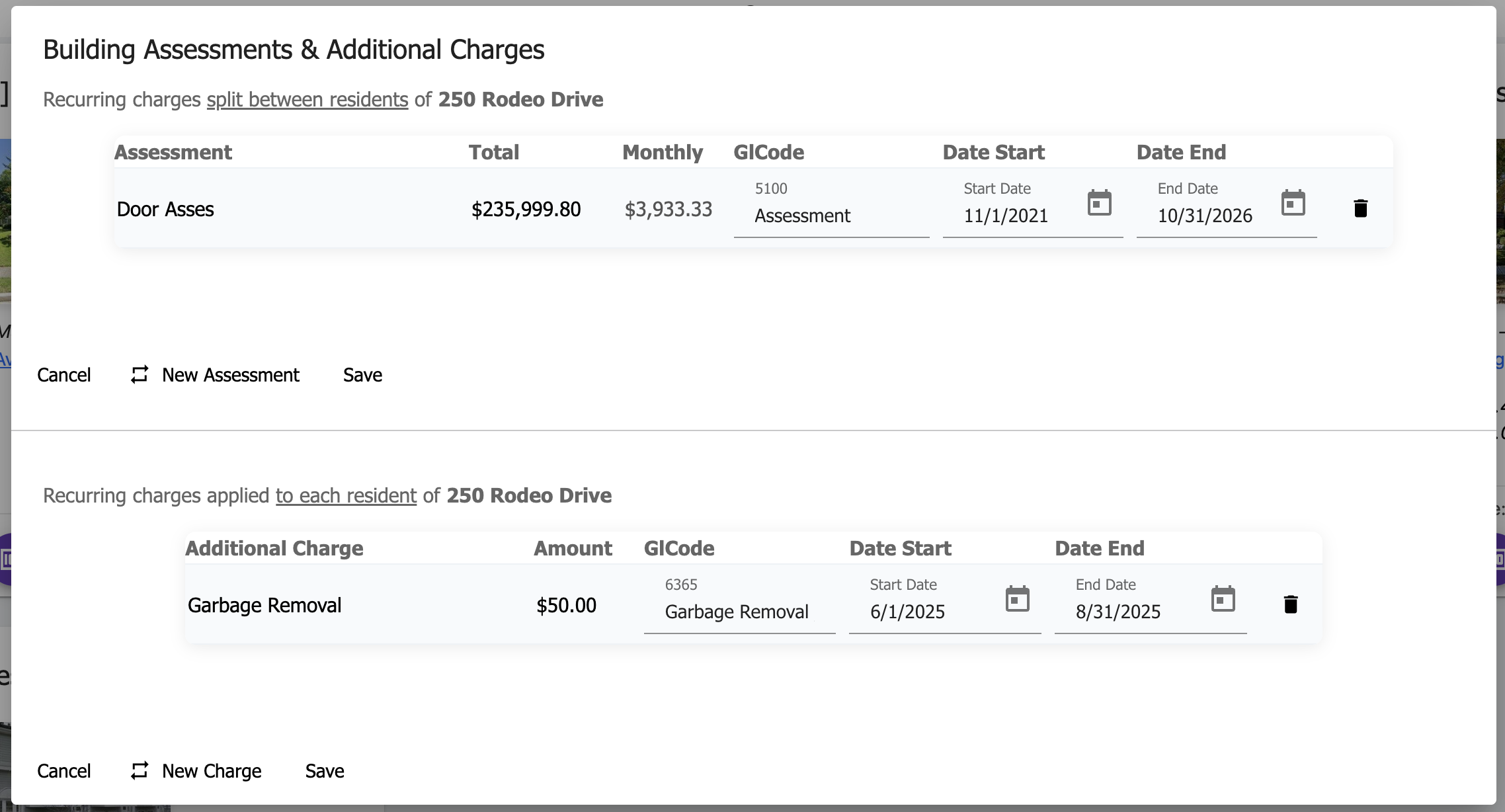Open the 6365 Garbage Removal GlCode dropdown
The image size is (1505, 812).
[739, 604]
